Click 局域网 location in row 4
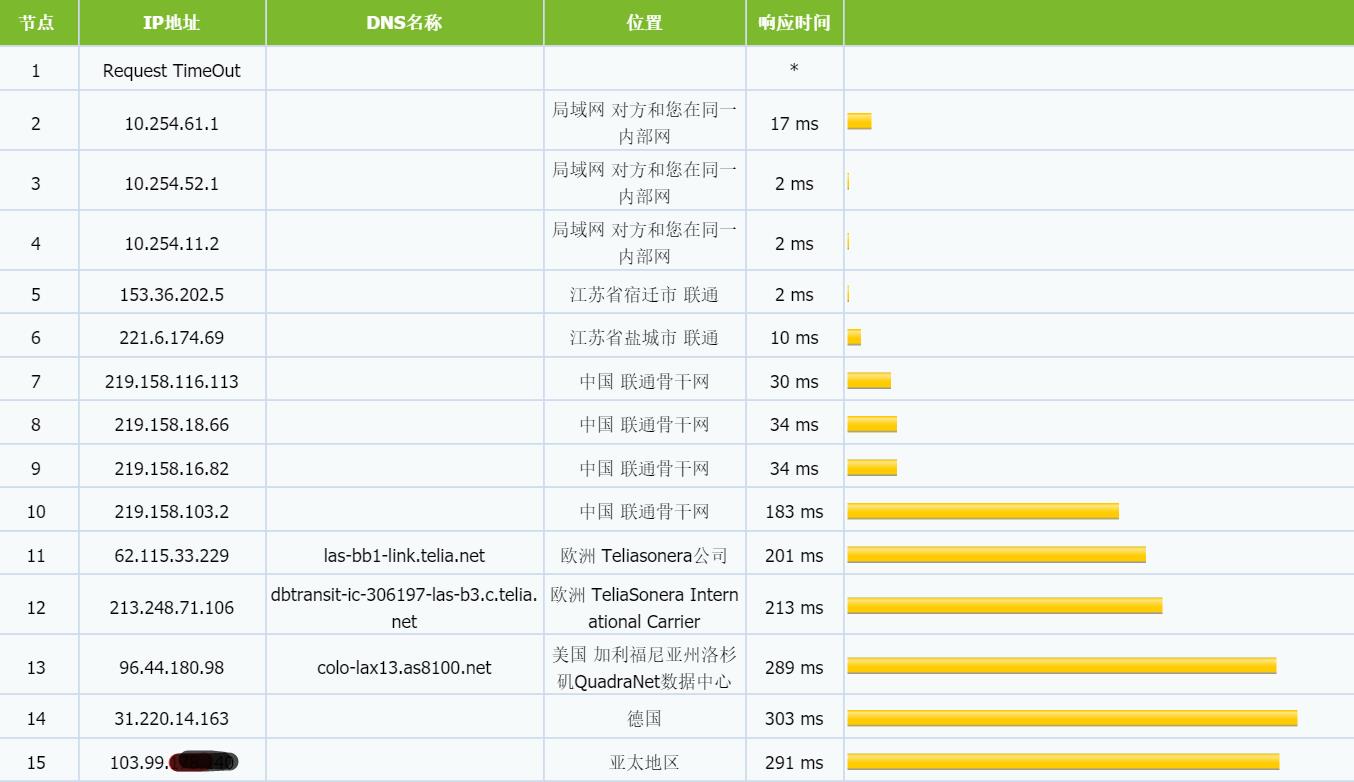Viewport: 1354px width, 782px height. [645, 244]
